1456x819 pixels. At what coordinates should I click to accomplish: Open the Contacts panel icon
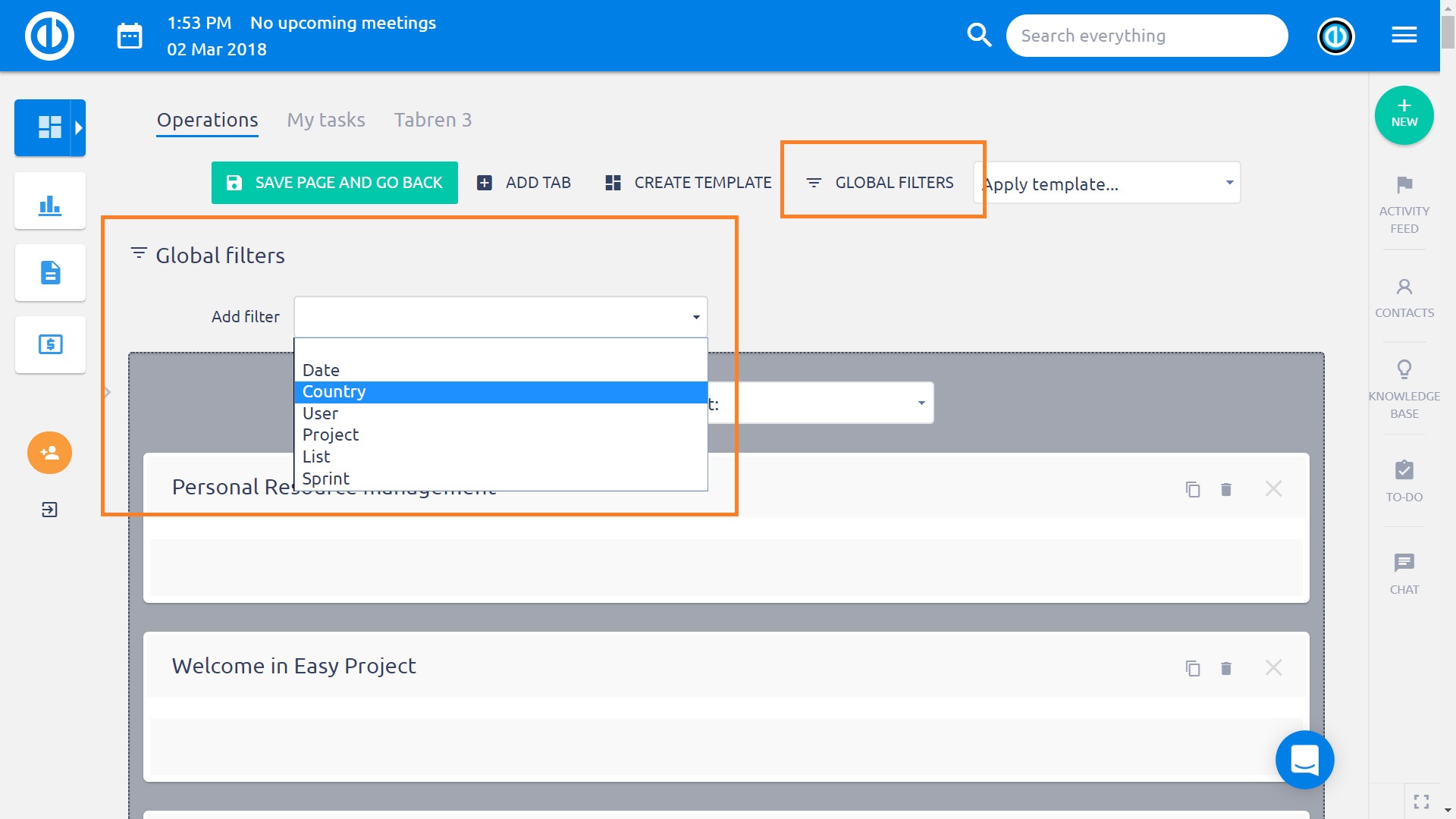coord(1404,287)
